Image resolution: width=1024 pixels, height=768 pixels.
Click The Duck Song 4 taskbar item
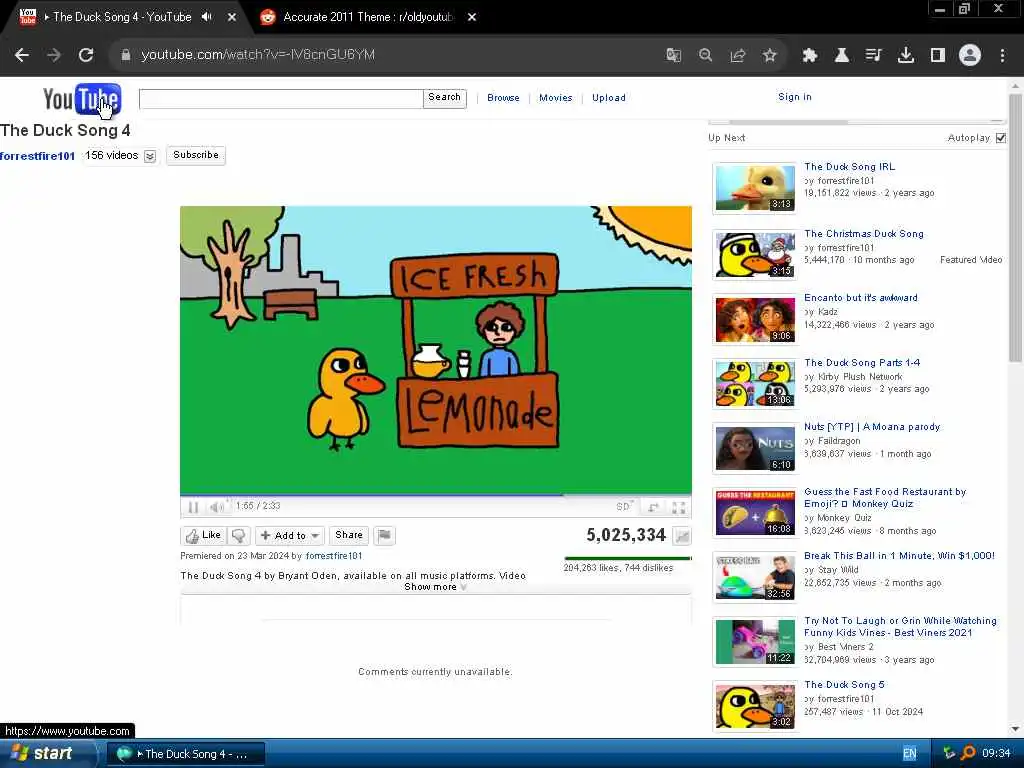pos(185,754)
